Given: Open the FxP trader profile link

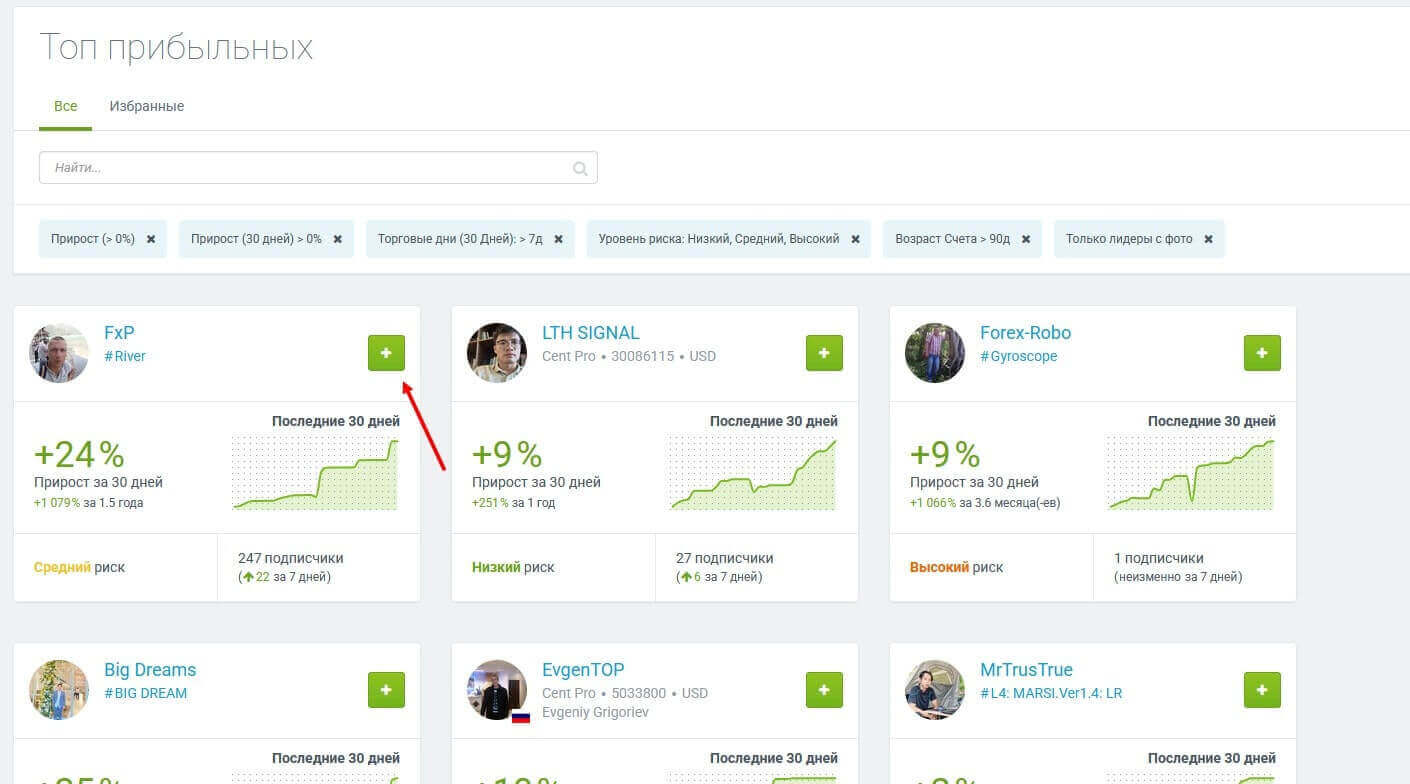Looking at the screenshot, I should [119, 333].
